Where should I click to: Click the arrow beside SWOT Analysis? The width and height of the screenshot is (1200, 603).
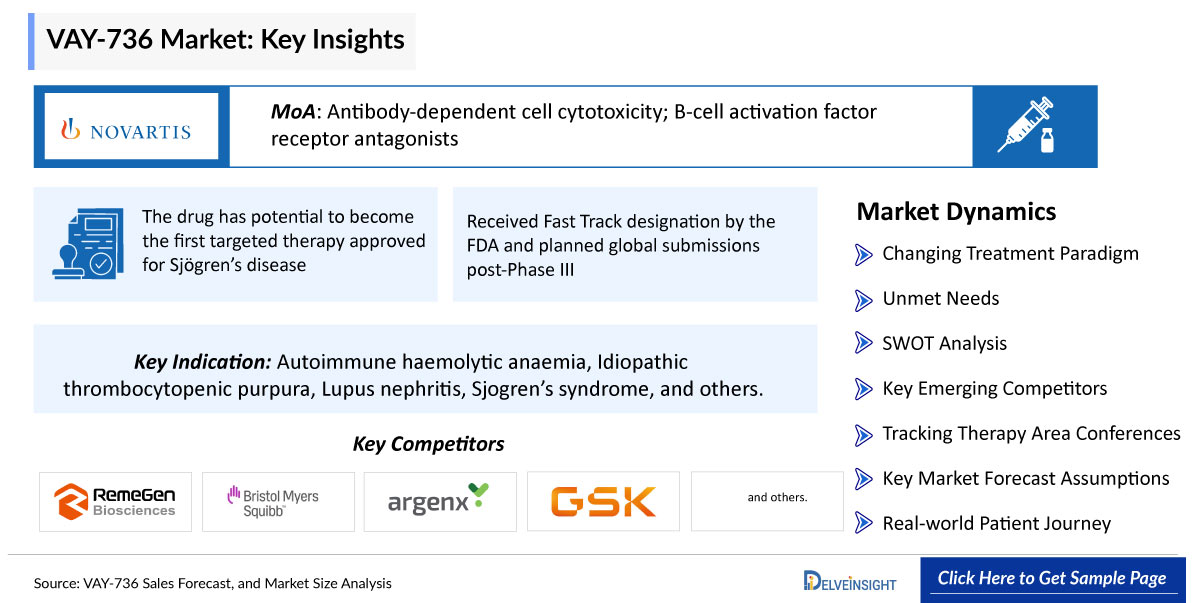[864, 344]
